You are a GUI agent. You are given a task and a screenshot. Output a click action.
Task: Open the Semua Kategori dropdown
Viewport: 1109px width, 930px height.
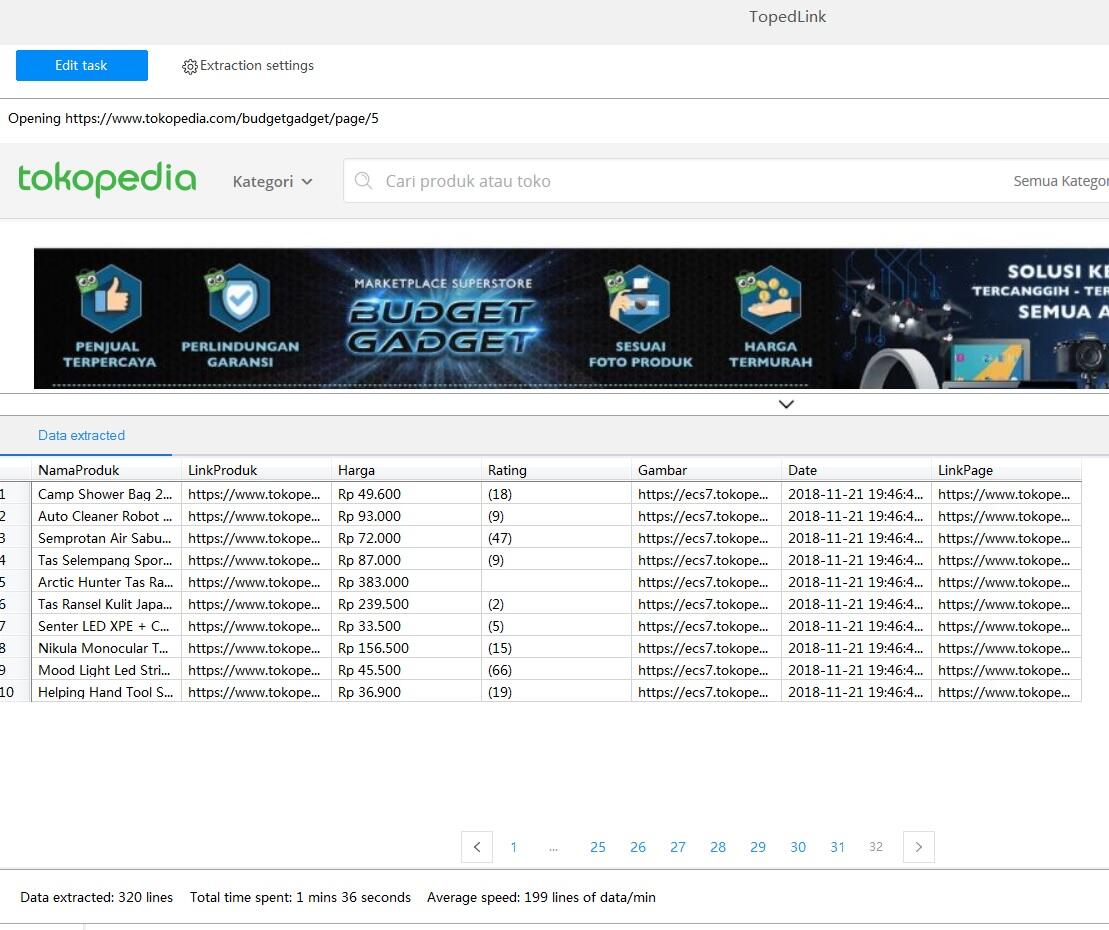pos(1060,182)
